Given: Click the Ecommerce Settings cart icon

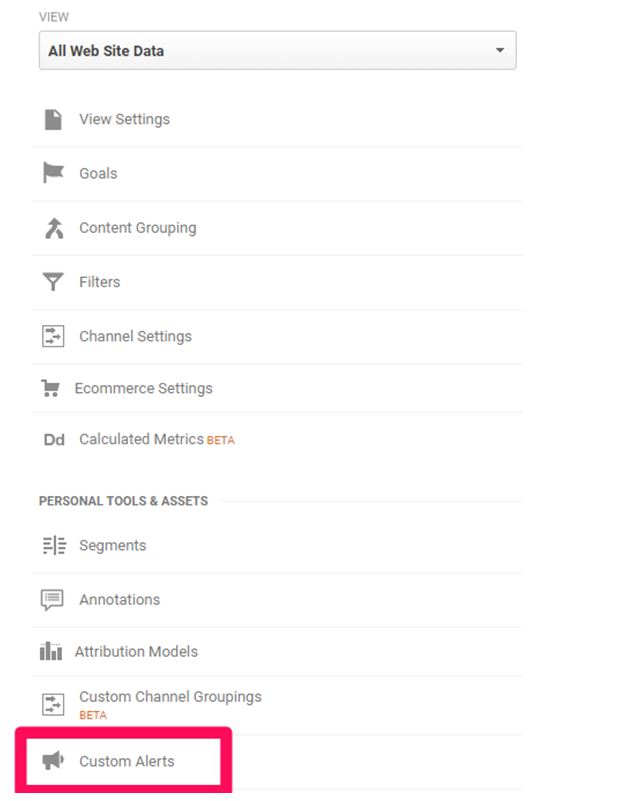Looking at the screenshot, I should pyautogui.click(x=51, y=388).
